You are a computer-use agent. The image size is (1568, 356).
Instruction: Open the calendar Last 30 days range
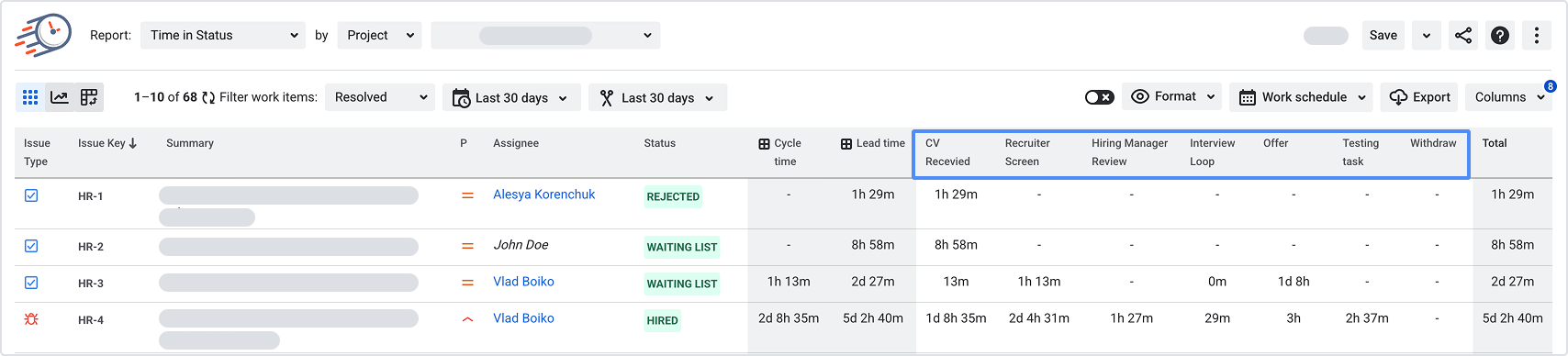[511, 97]
